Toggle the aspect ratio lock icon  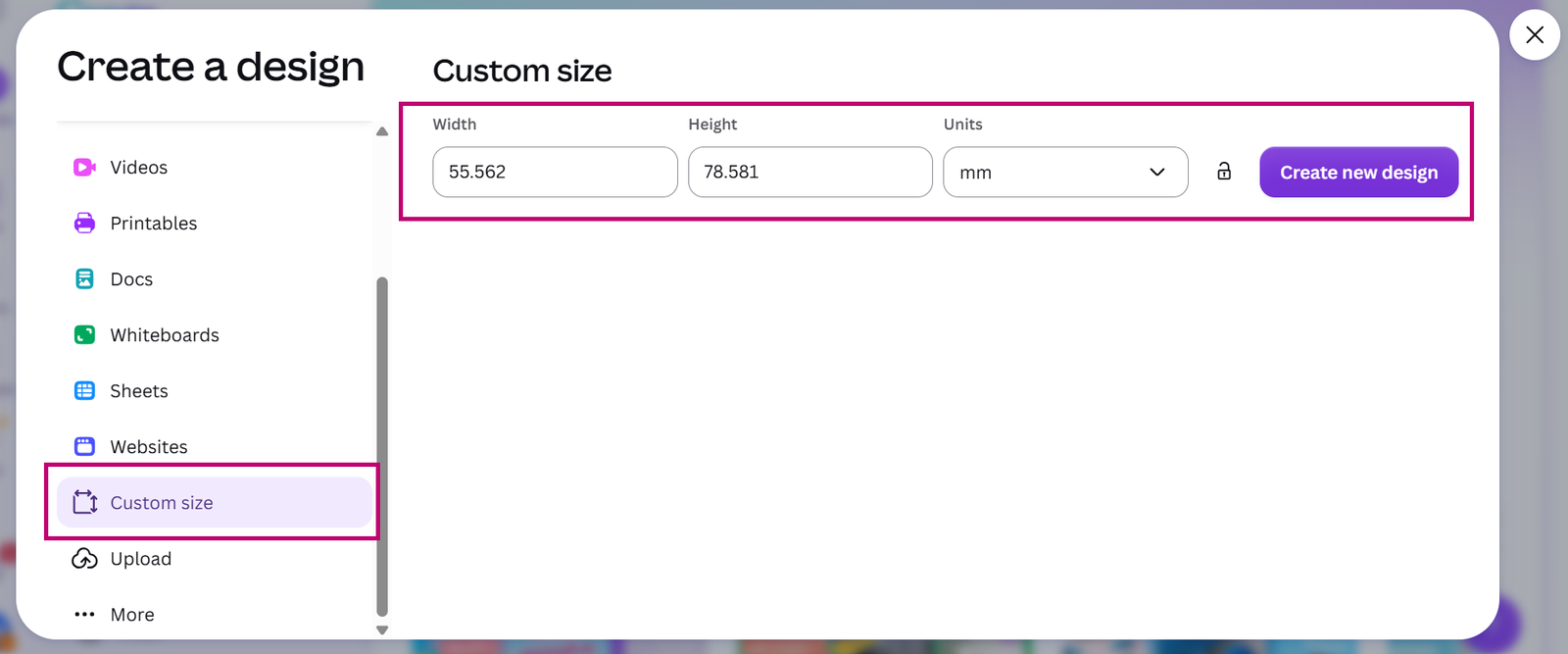tap(1224, 172)
